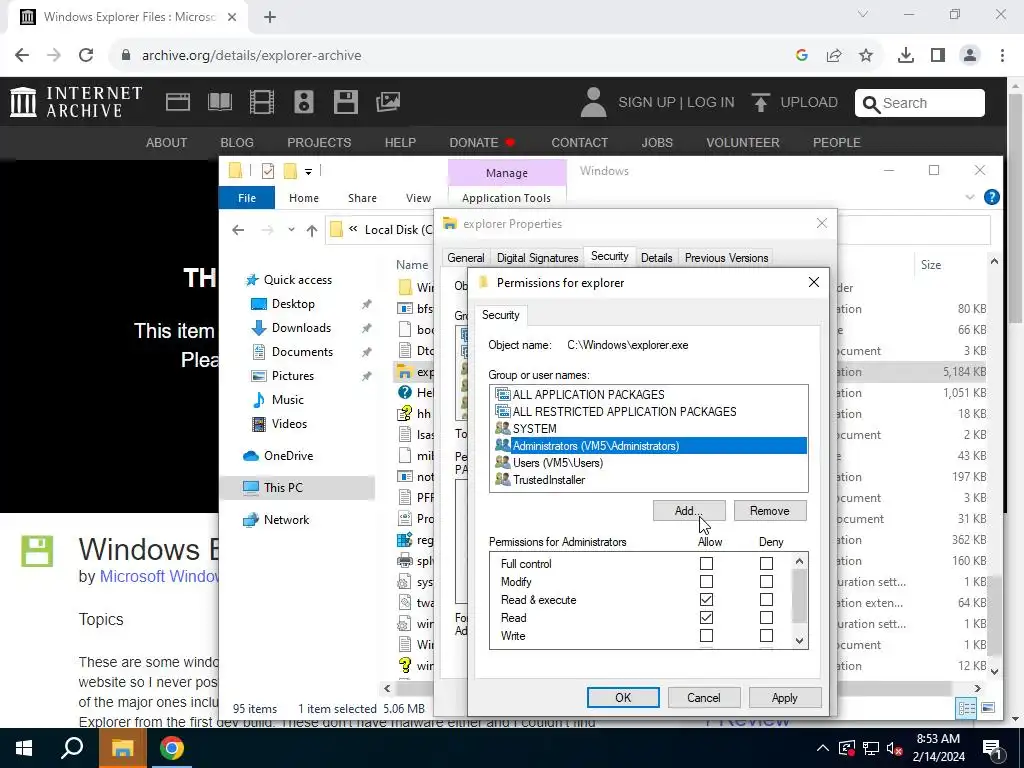Go back with the browser back arrow
The image size is (1024, 768).
(x=22, y=55)
